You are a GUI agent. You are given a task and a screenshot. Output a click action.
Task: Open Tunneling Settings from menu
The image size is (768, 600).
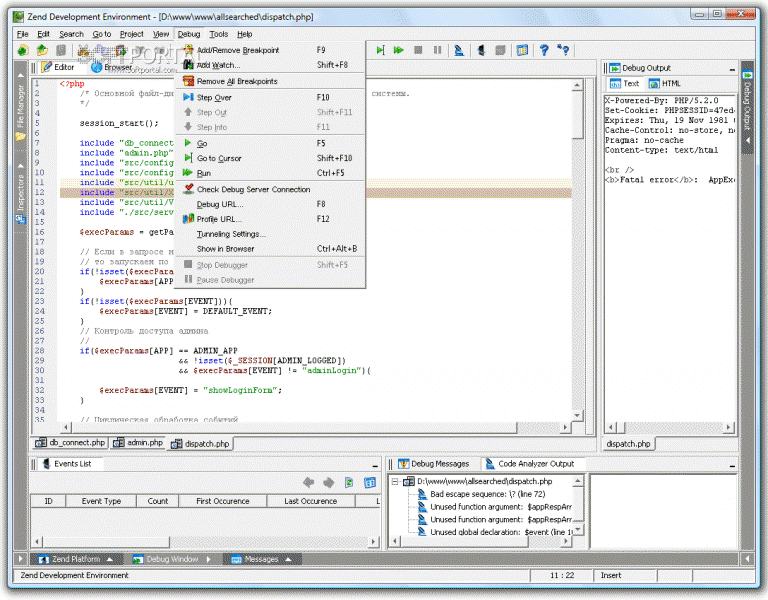pos(270,234)
